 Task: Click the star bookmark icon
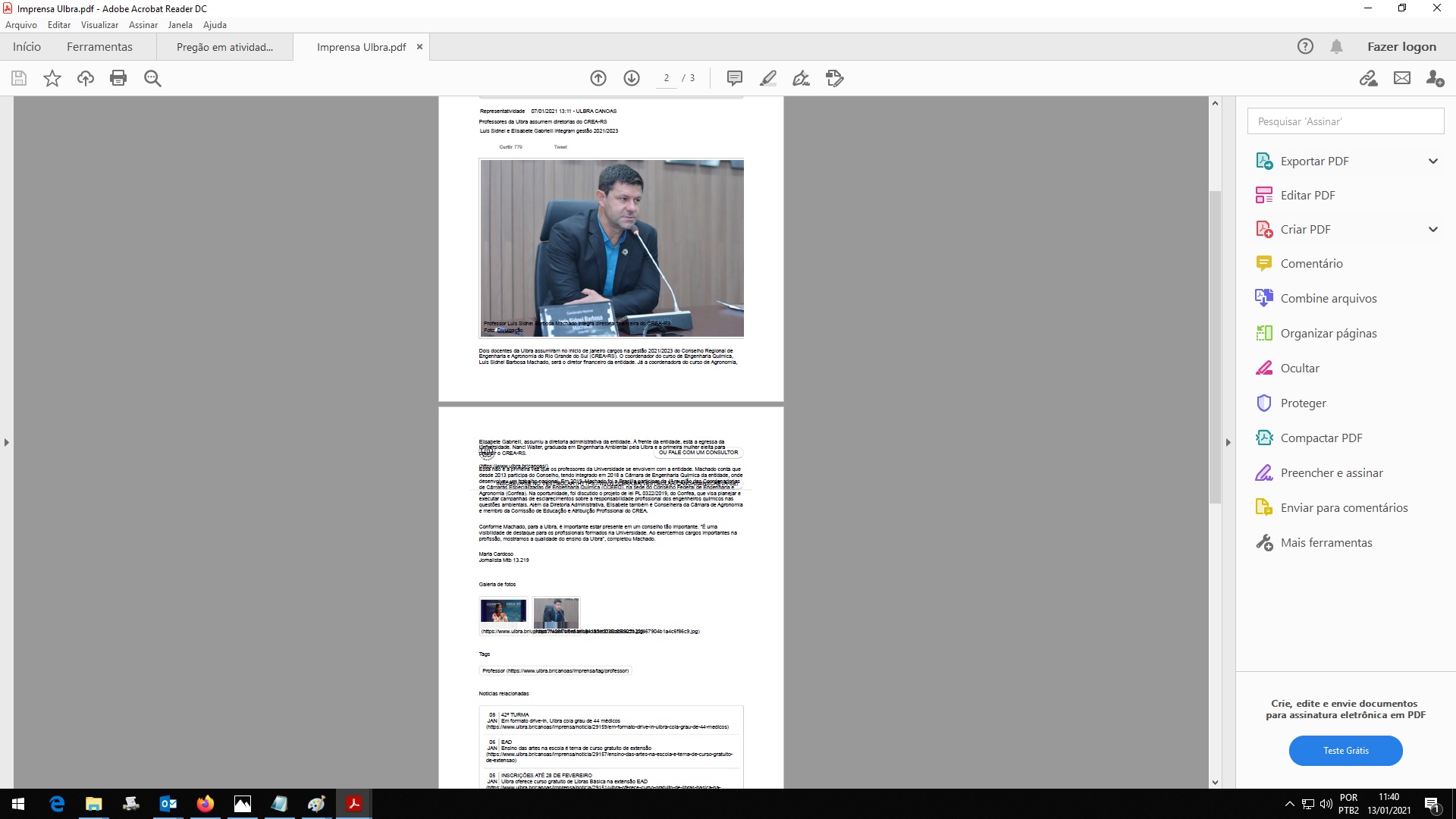click(x=52, y=78)
